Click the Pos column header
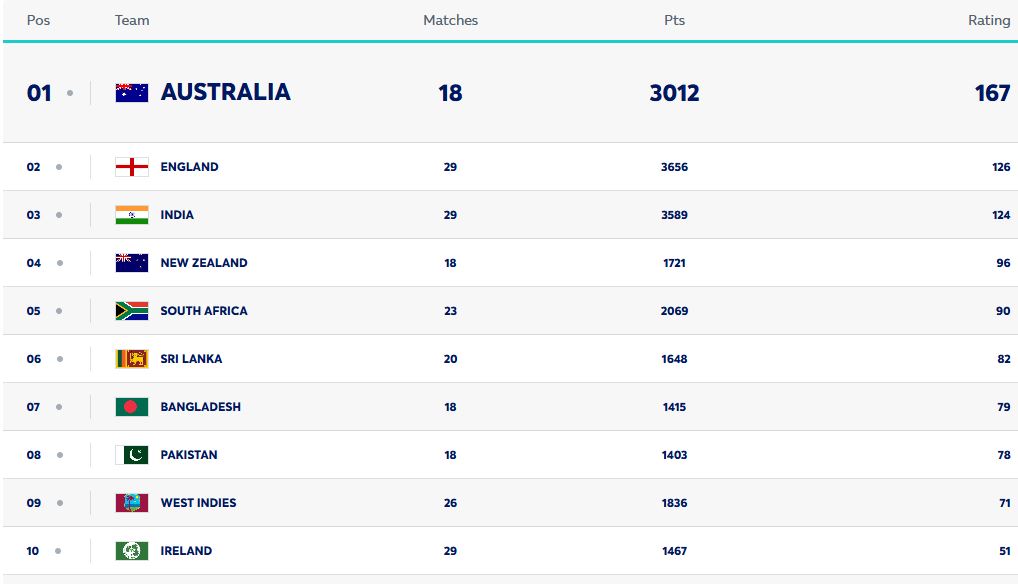 coord(38,20)
